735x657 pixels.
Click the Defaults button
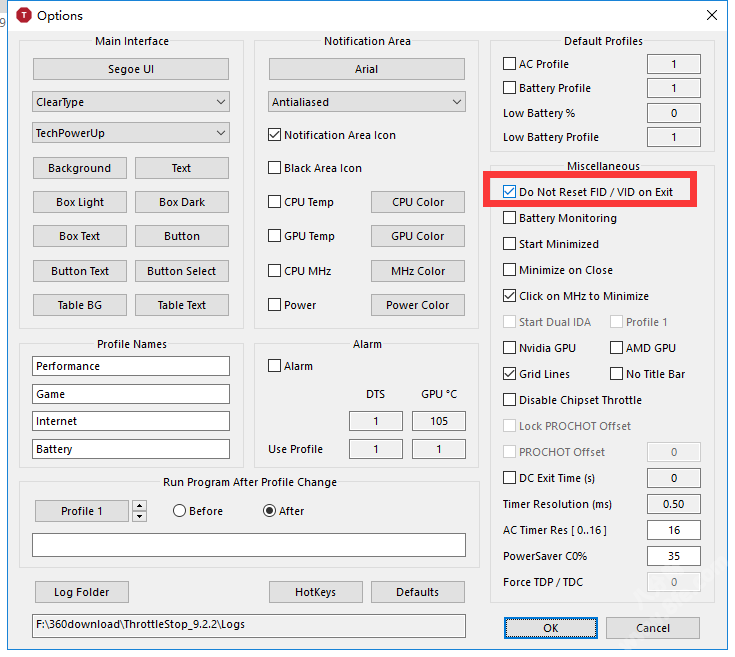(417, 592)
